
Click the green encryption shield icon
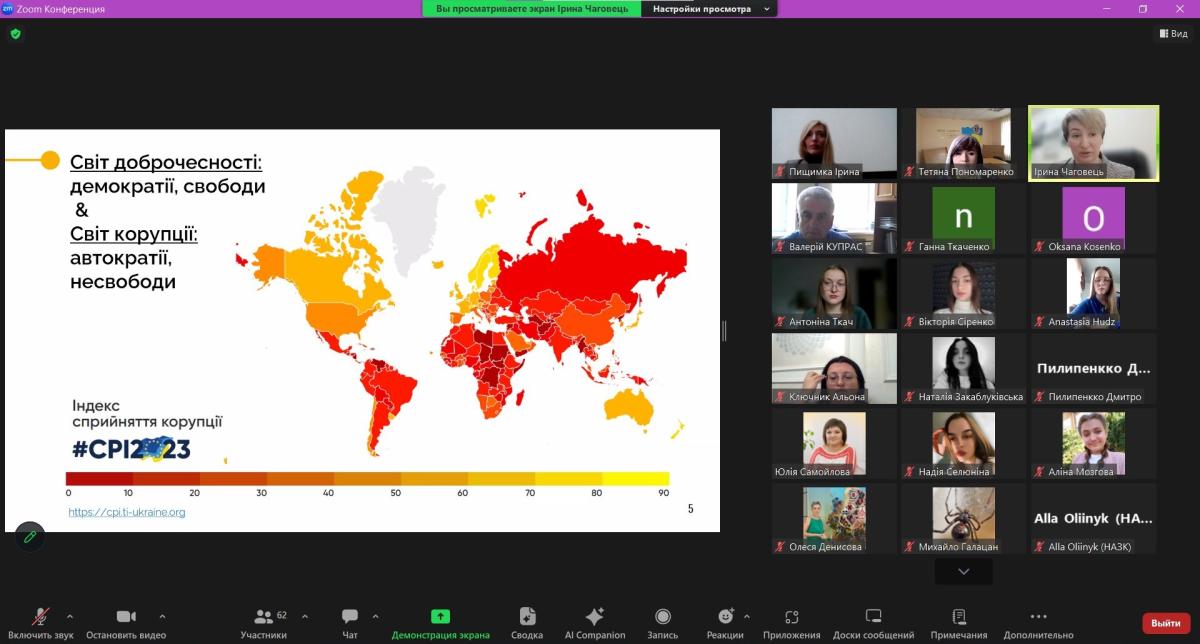coord(15,33)
